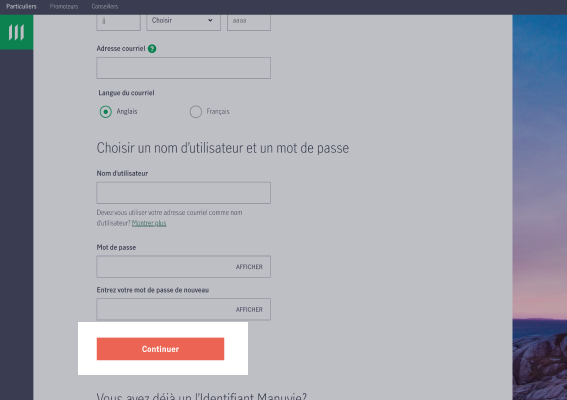Switch to the Conseillers tab
This screenshot has height=400, width=567.
click(105, 7)
